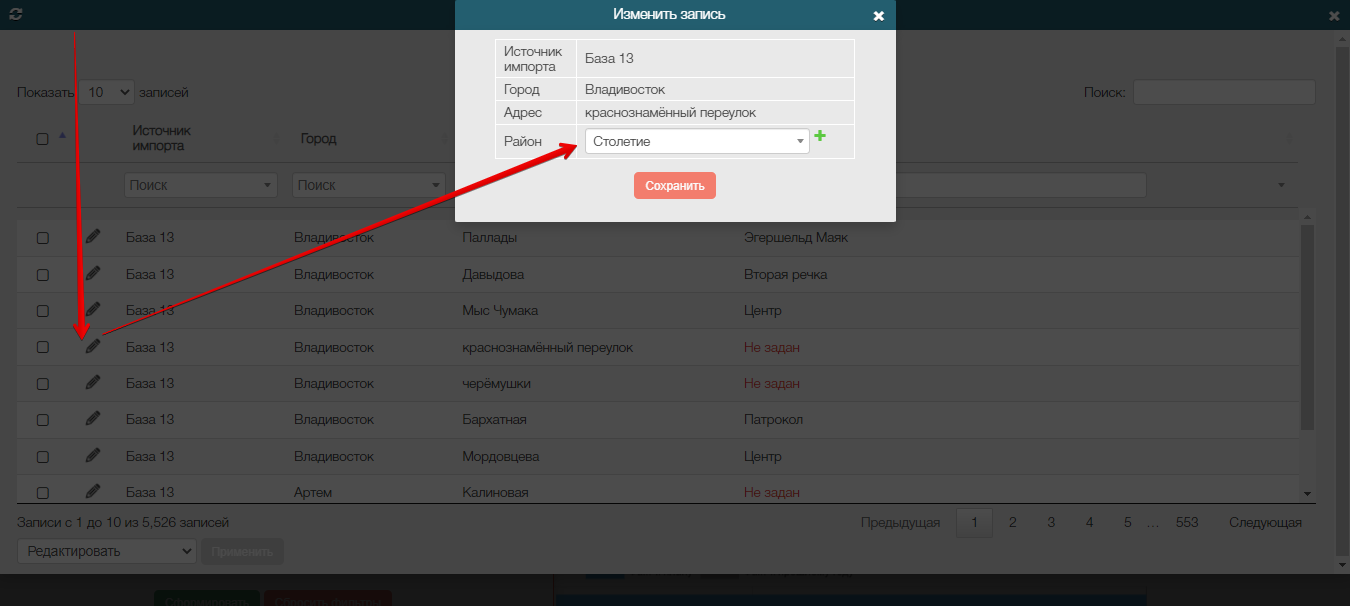Image resolution: width=1350 pixels, height=606 pixels.
Task: Sort table by Город column header
Action: pyautogui.click(x=318, y=138)
